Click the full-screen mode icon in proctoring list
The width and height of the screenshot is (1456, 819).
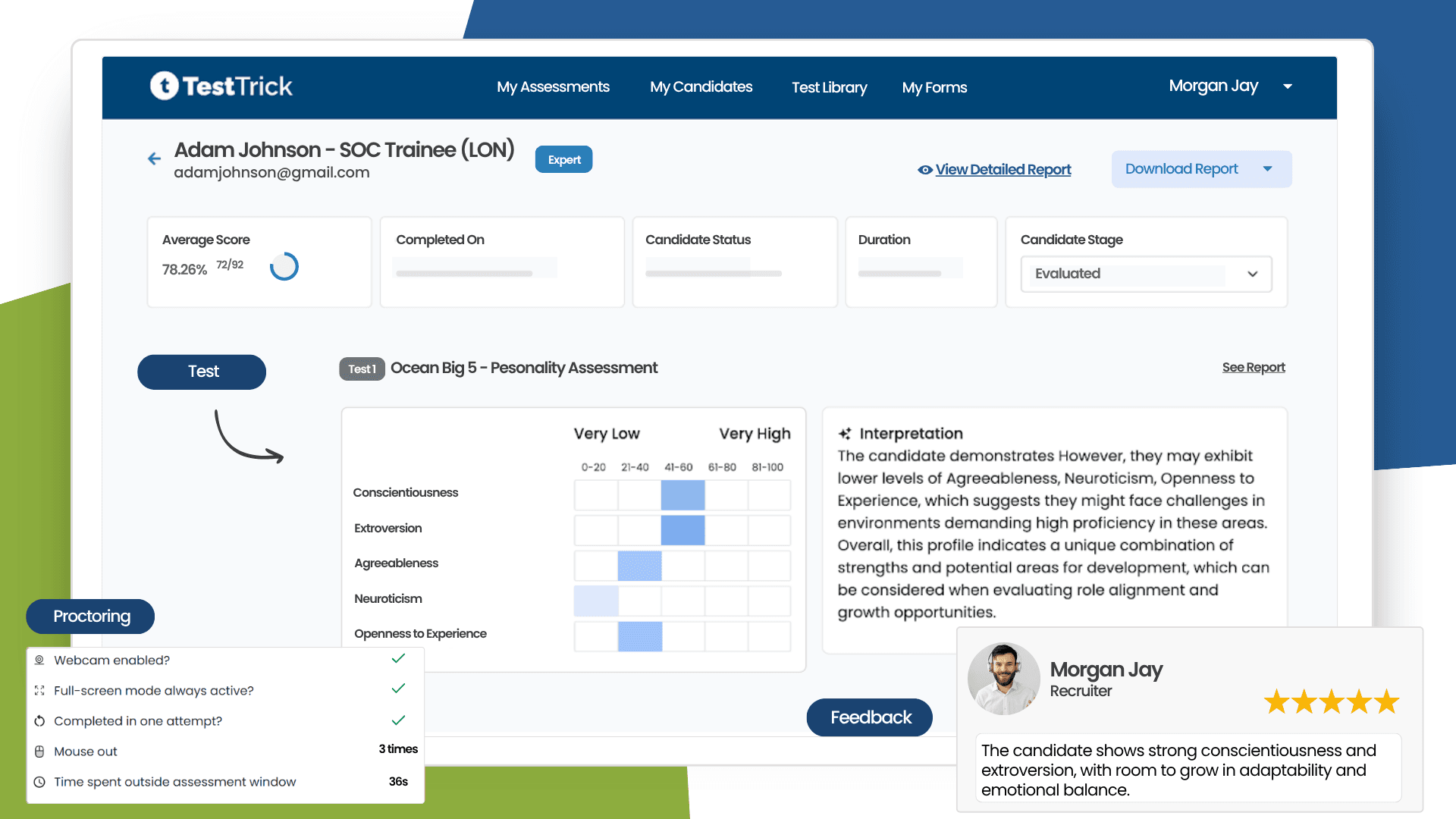pos(39,690)
